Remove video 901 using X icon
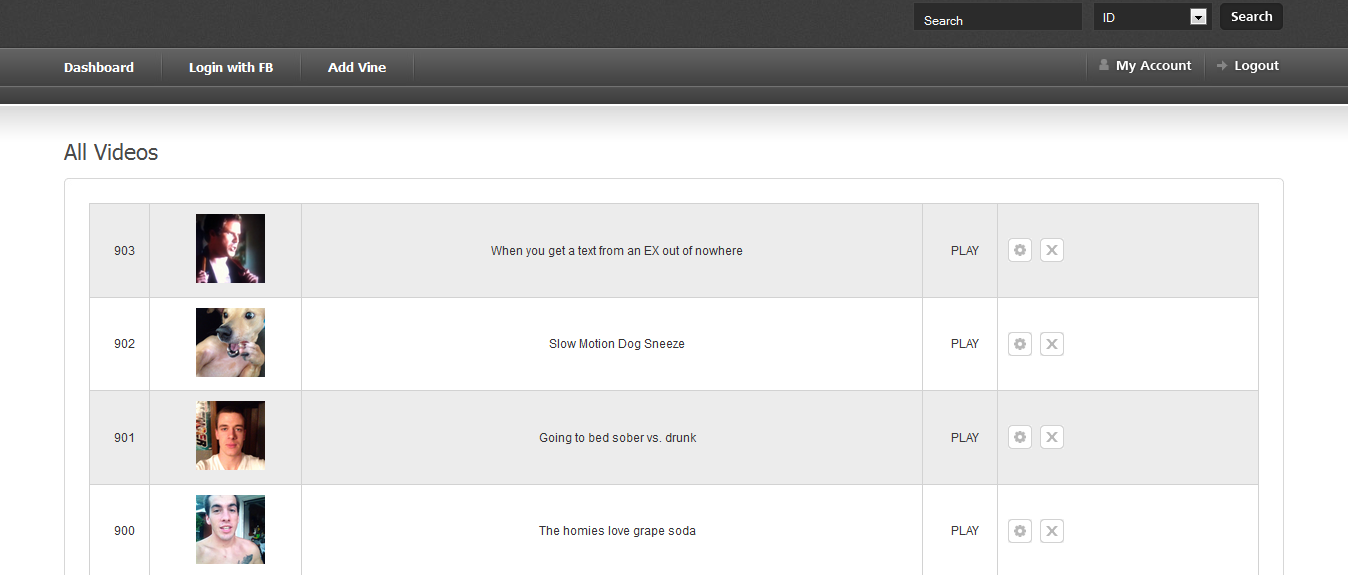The width and height of the screenshot is (1348, 575). (x=1051, y=437)
